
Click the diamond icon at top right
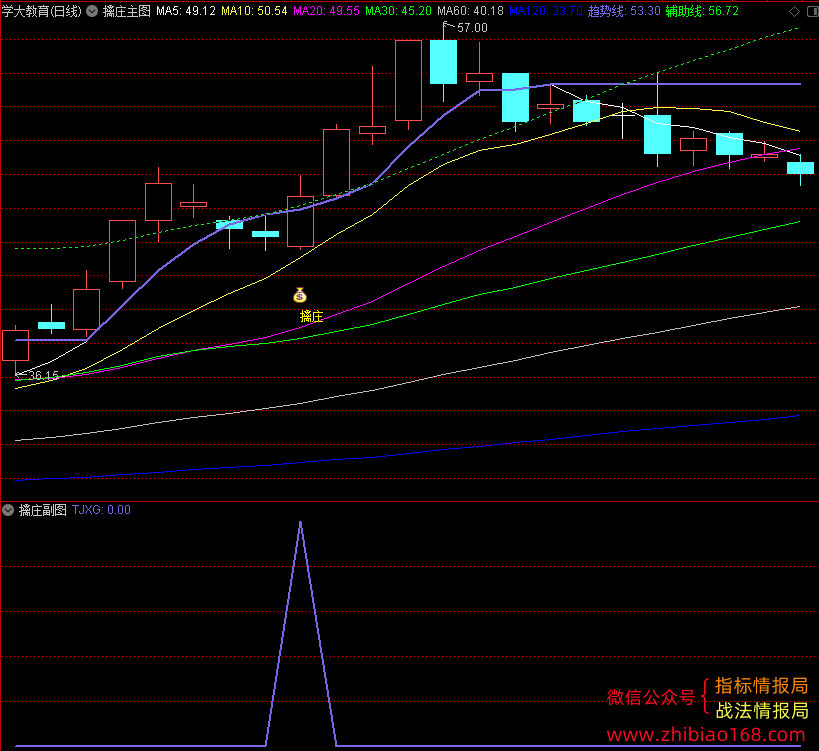click(x=794, y=11)
